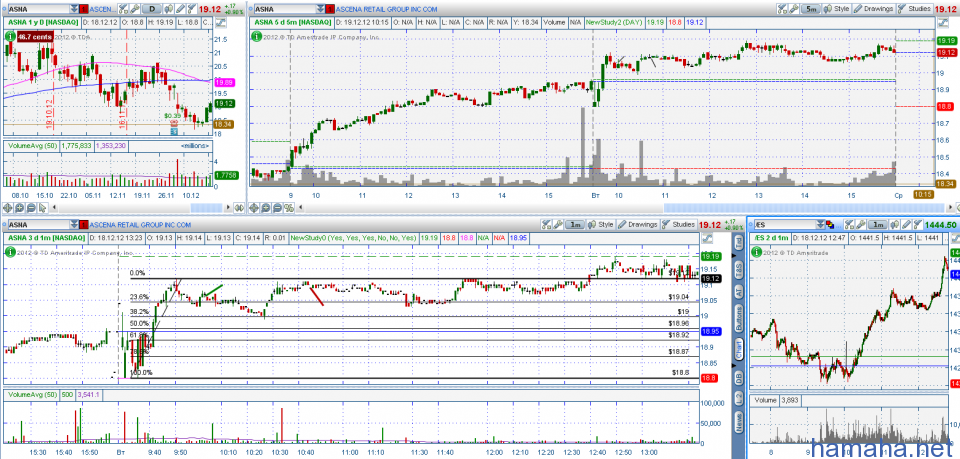Toggle expand icon at 1m chart top-right
Image resolution: width=960 pixels, height=459 pixels.
coord(708,238)
